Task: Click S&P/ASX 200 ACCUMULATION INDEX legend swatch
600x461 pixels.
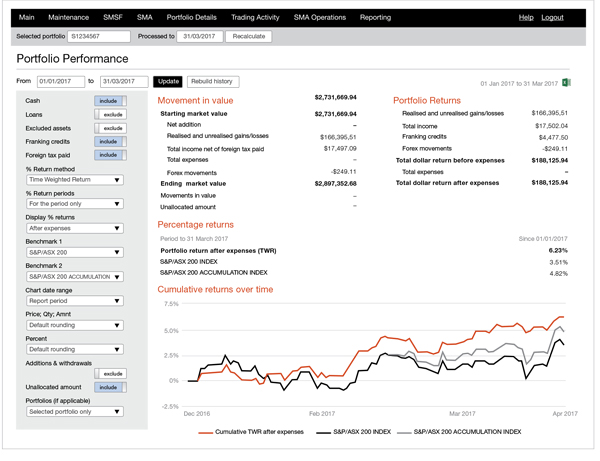Action: point(404,433)
